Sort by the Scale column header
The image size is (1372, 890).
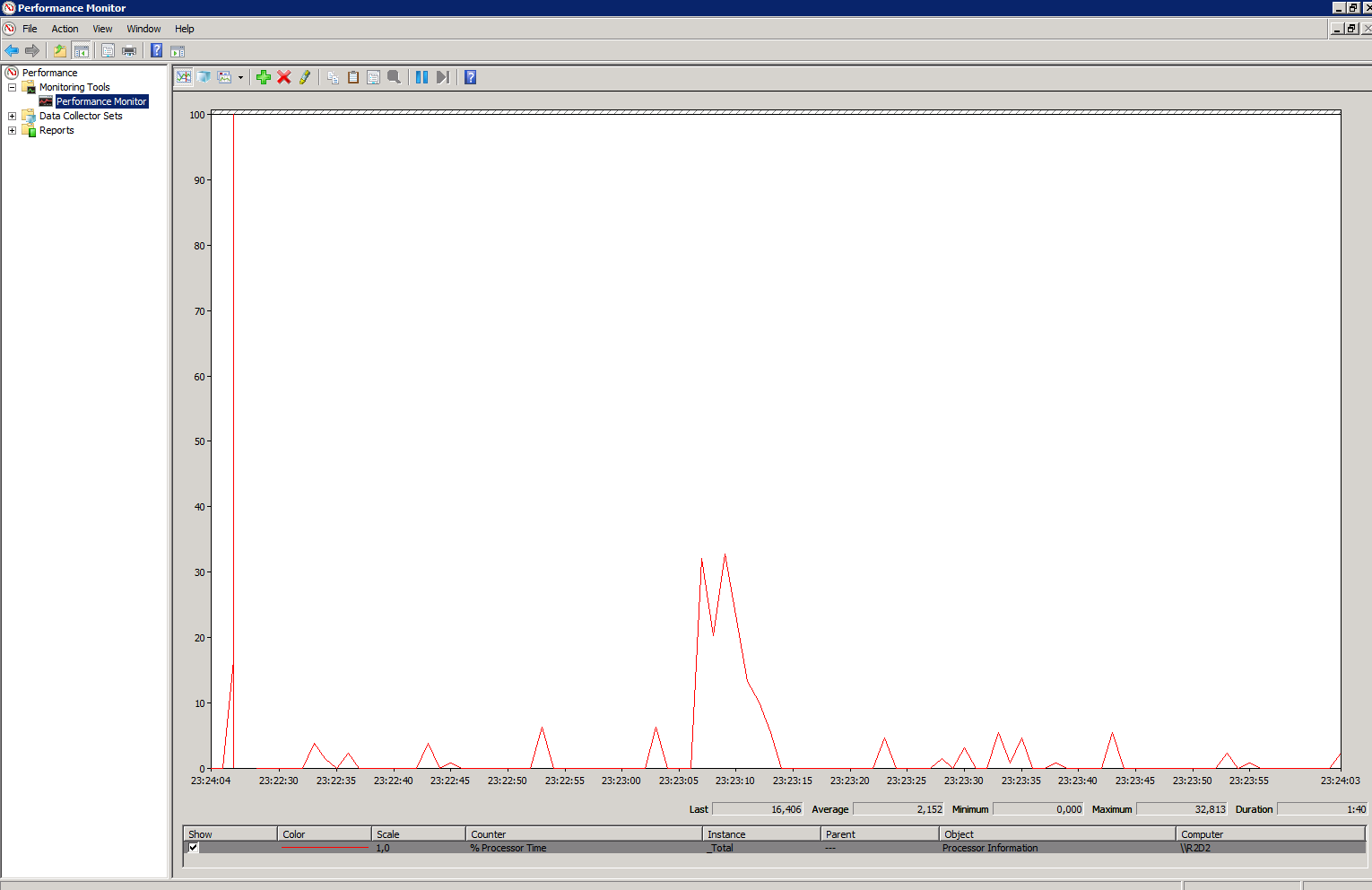point(419,833)
